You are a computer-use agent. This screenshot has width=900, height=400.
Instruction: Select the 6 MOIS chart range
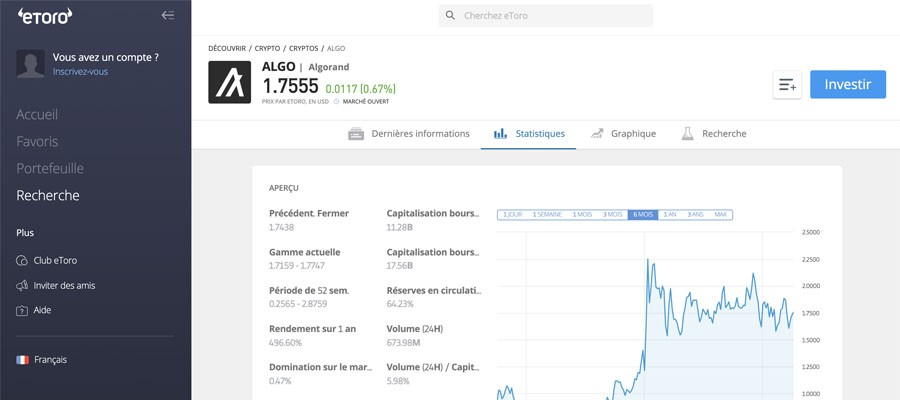click(643, 215)
